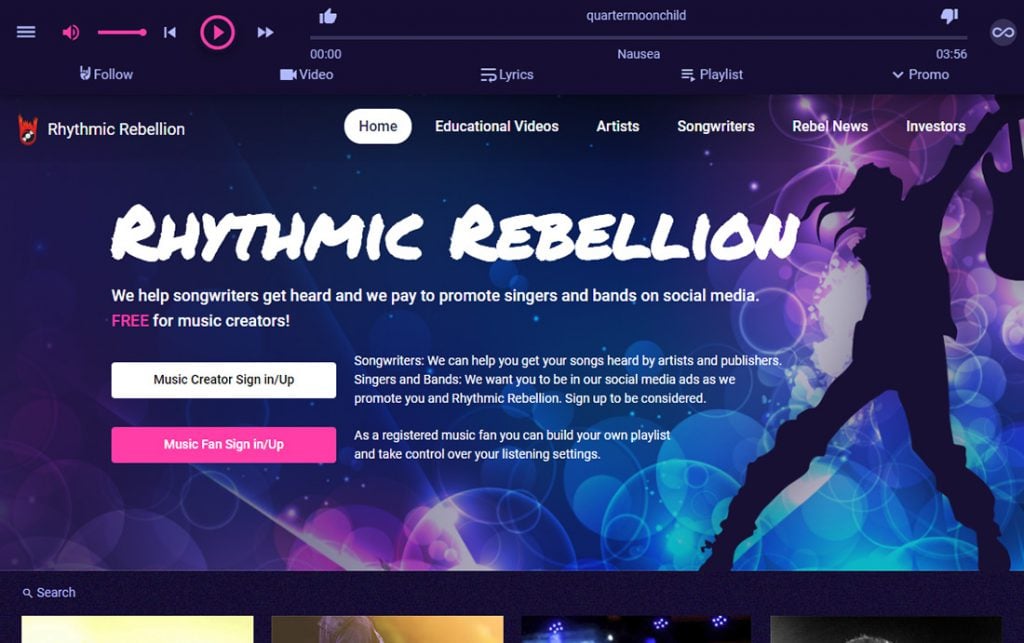The image size is (1024, 643).
Task: Dislike the song with thumbs down
Action: (x=950, y=16)
